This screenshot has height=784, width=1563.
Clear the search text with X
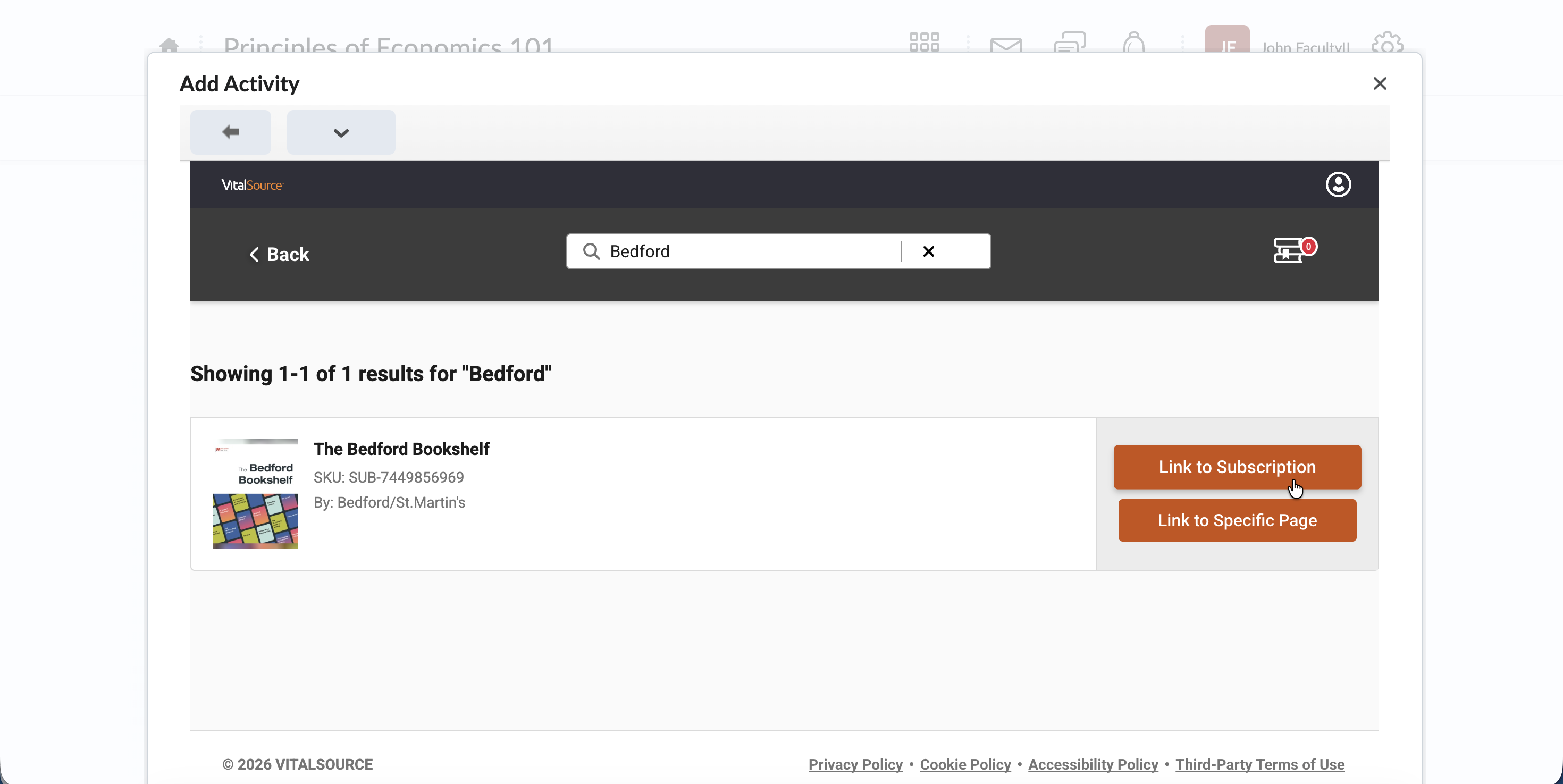tap(928, 251)
